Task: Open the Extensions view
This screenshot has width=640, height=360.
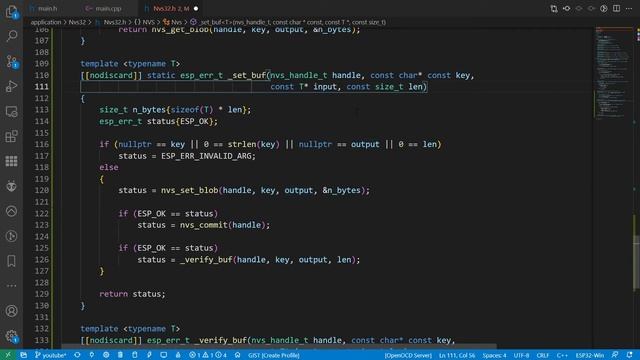Action: (11, 136)
